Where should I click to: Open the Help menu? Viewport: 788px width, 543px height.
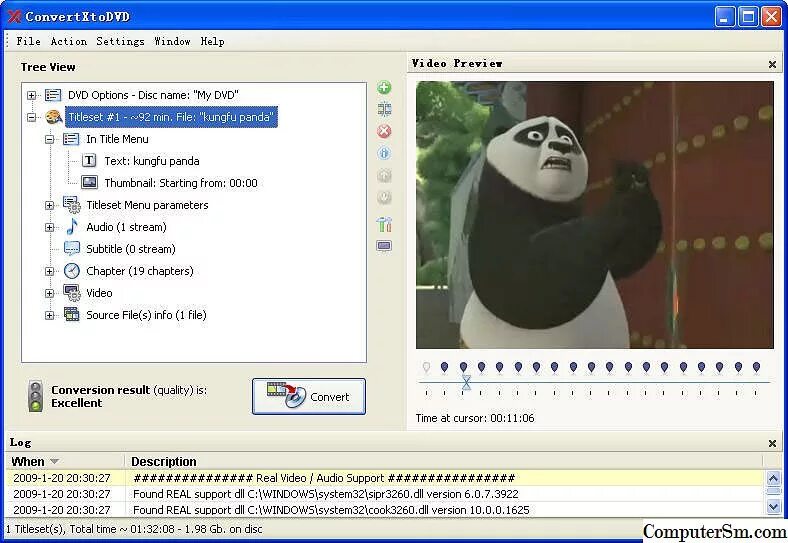point(213,41)
